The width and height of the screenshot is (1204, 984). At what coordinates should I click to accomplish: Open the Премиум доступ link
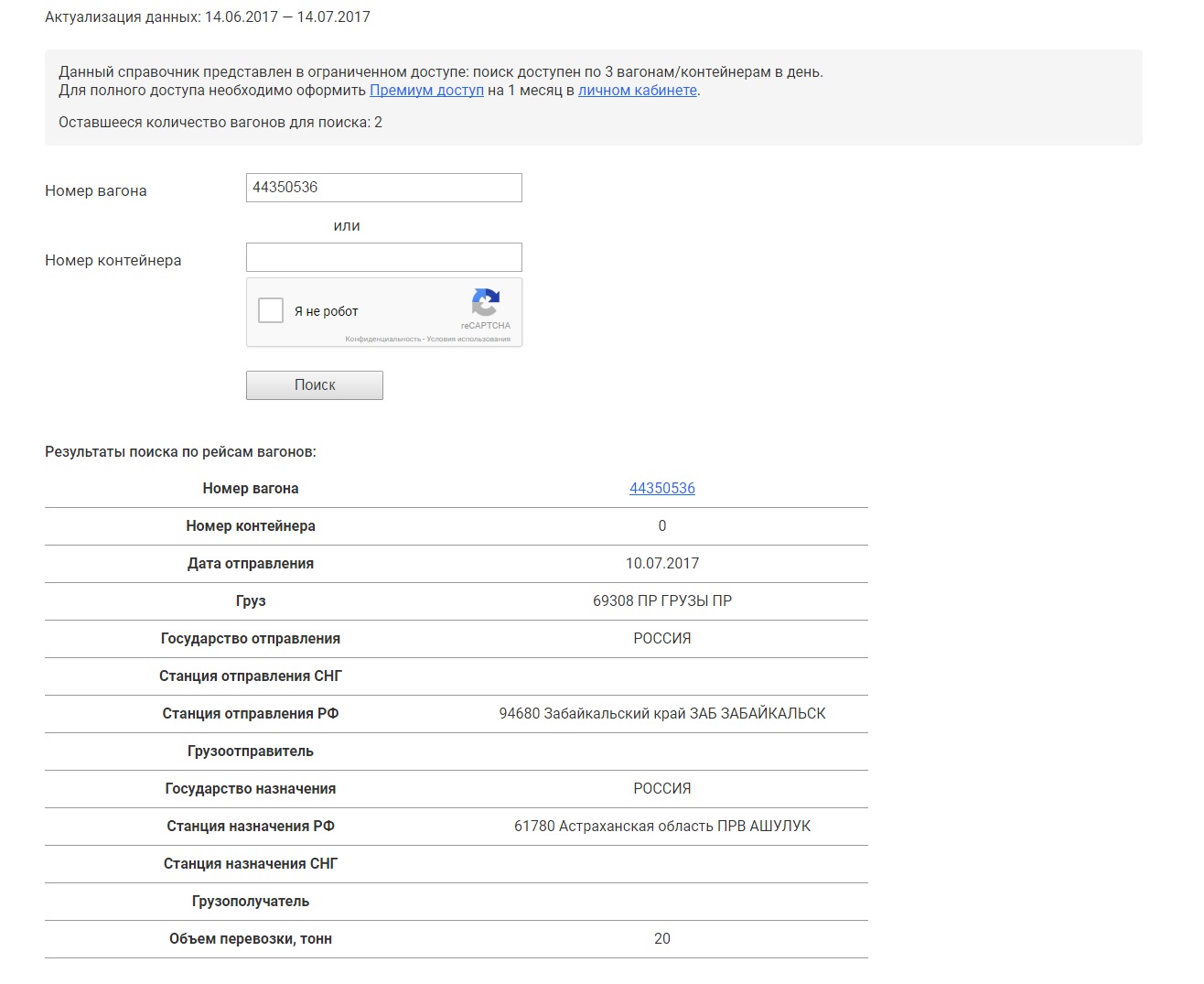tap(426, 91)
